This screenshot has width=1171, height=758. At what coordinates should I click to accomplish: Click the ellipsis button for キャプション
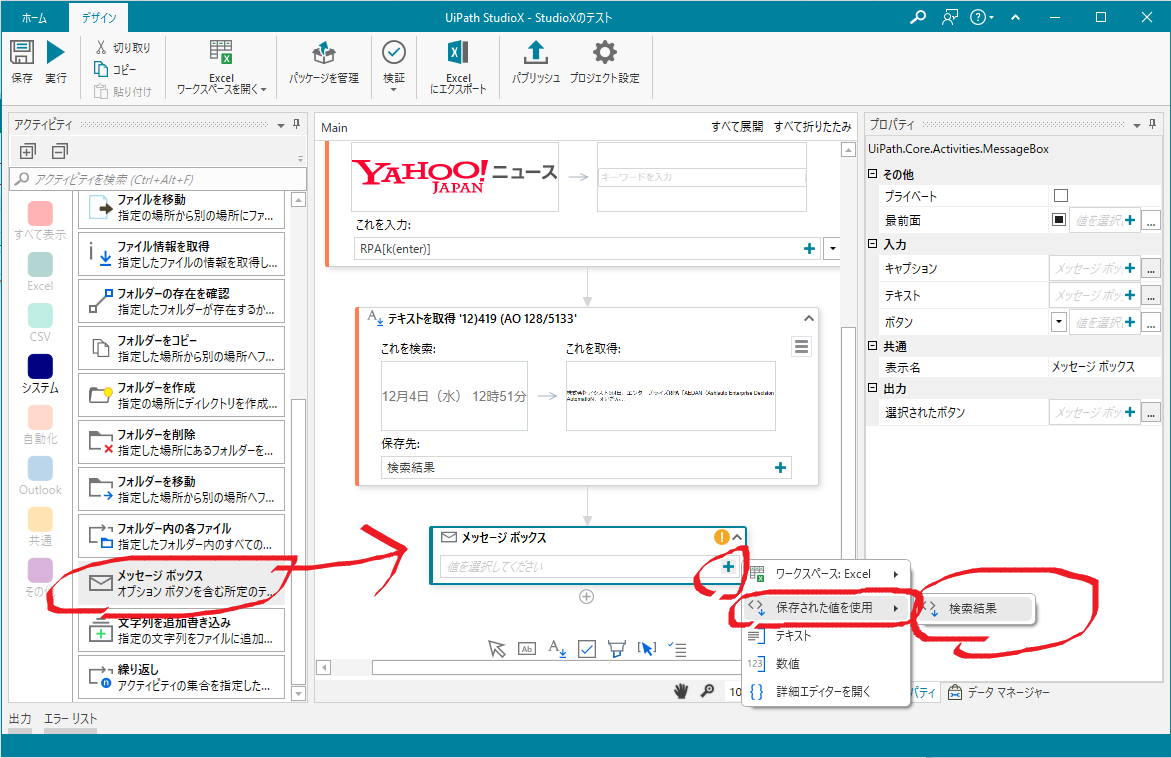(x=1151, y=269)
